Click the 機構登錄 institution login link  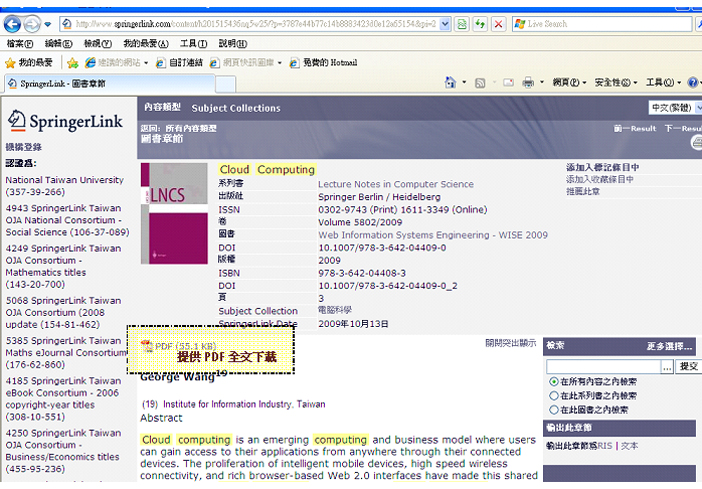point(24,147)
